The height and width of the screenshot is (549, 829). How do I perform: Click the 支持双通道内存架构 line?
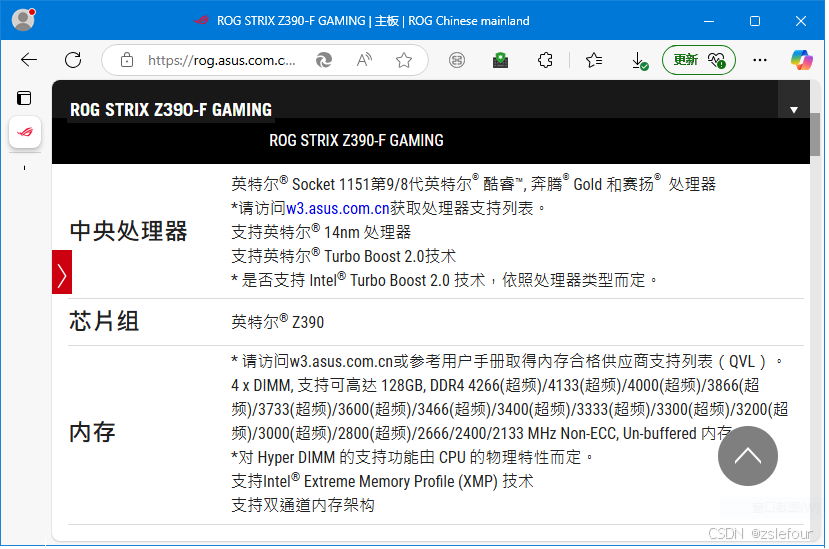coord(303,505)
